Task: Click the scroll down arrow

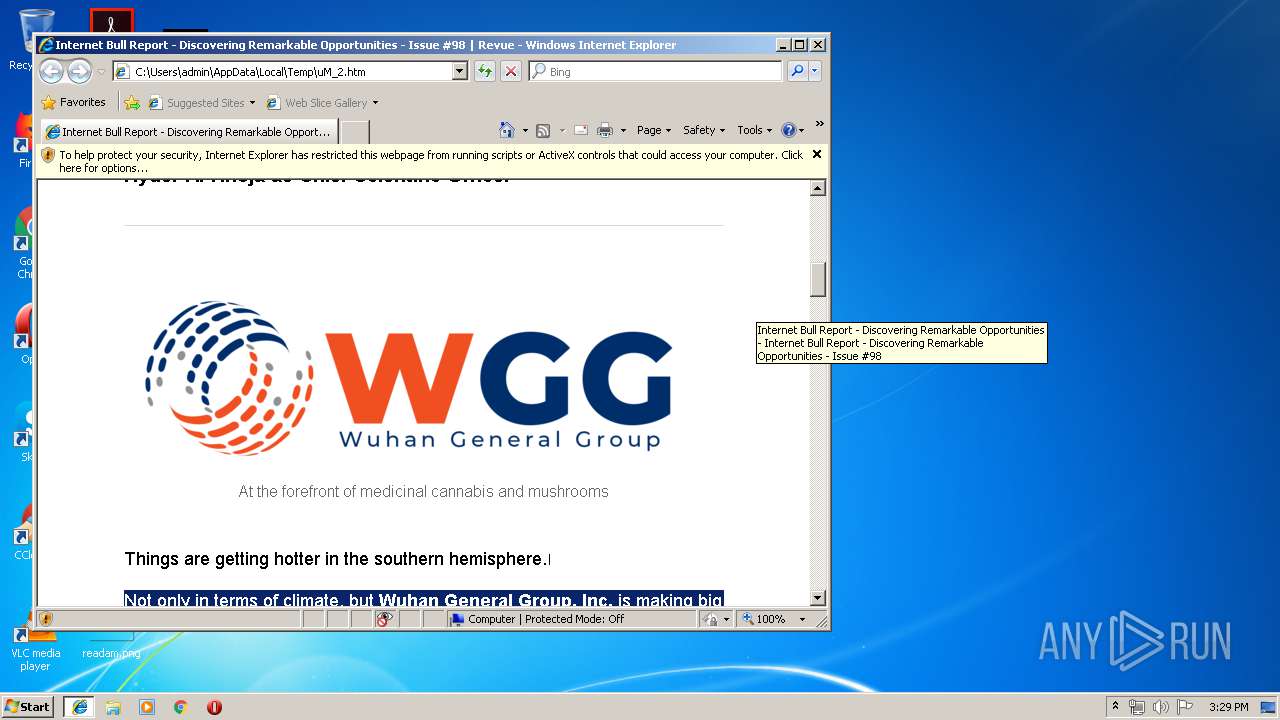Action: coord(818,598)
